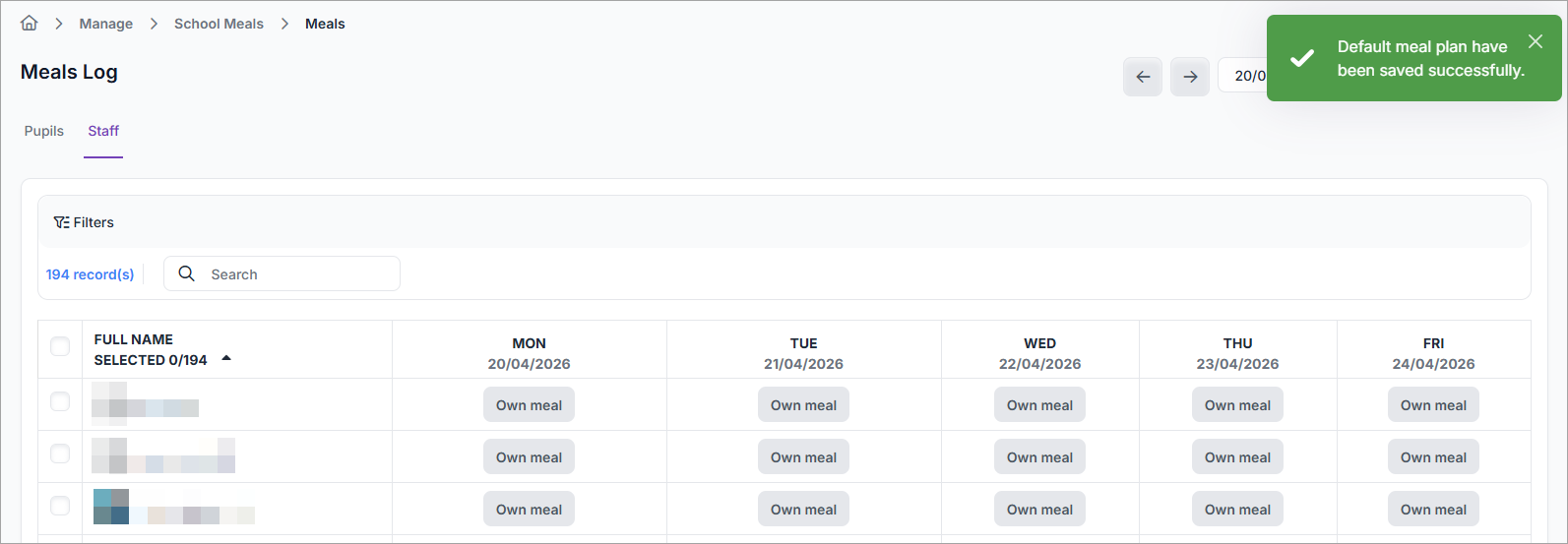Open Wednesday's Own meal in second row

(1039, 457)
